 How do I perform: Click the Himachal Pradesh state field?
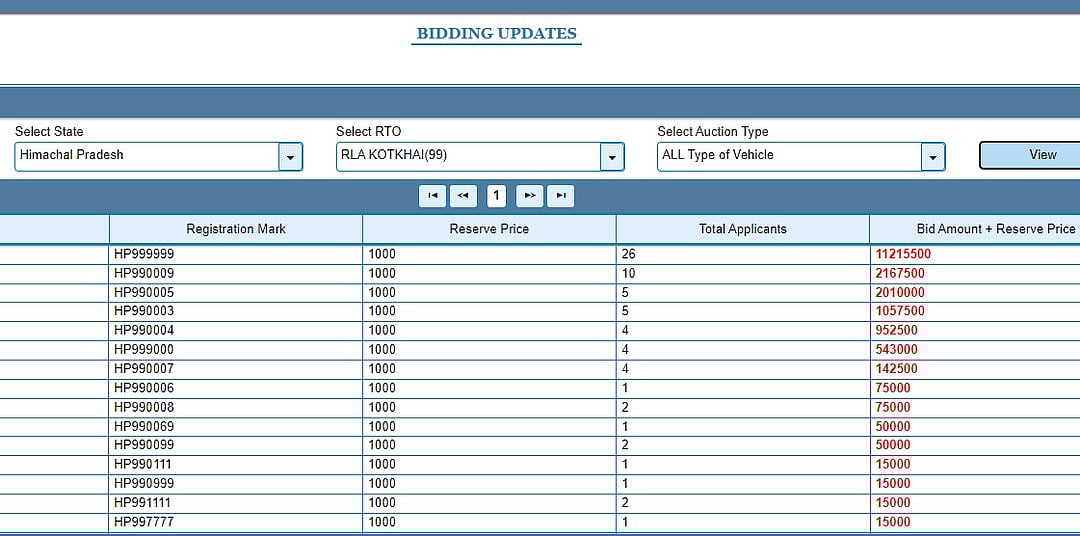pos(146,156)
